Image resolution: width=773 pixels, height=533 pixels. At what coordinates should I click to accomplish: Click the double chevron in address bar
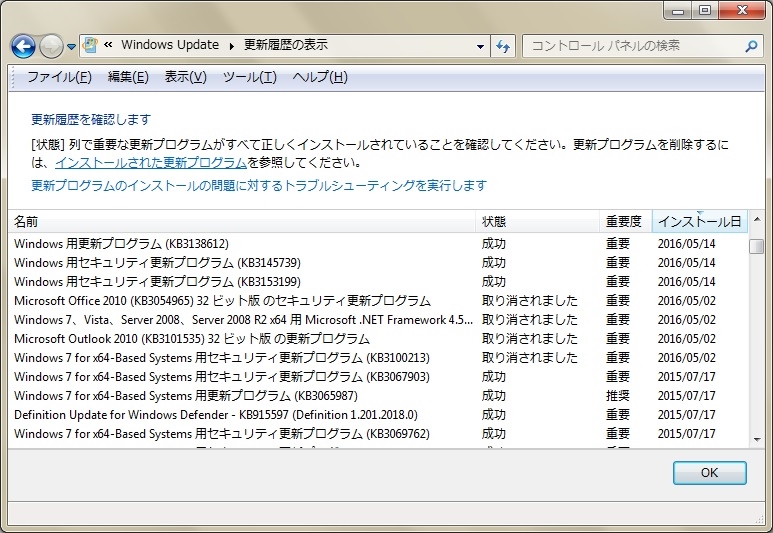click(x=108, y=45)
